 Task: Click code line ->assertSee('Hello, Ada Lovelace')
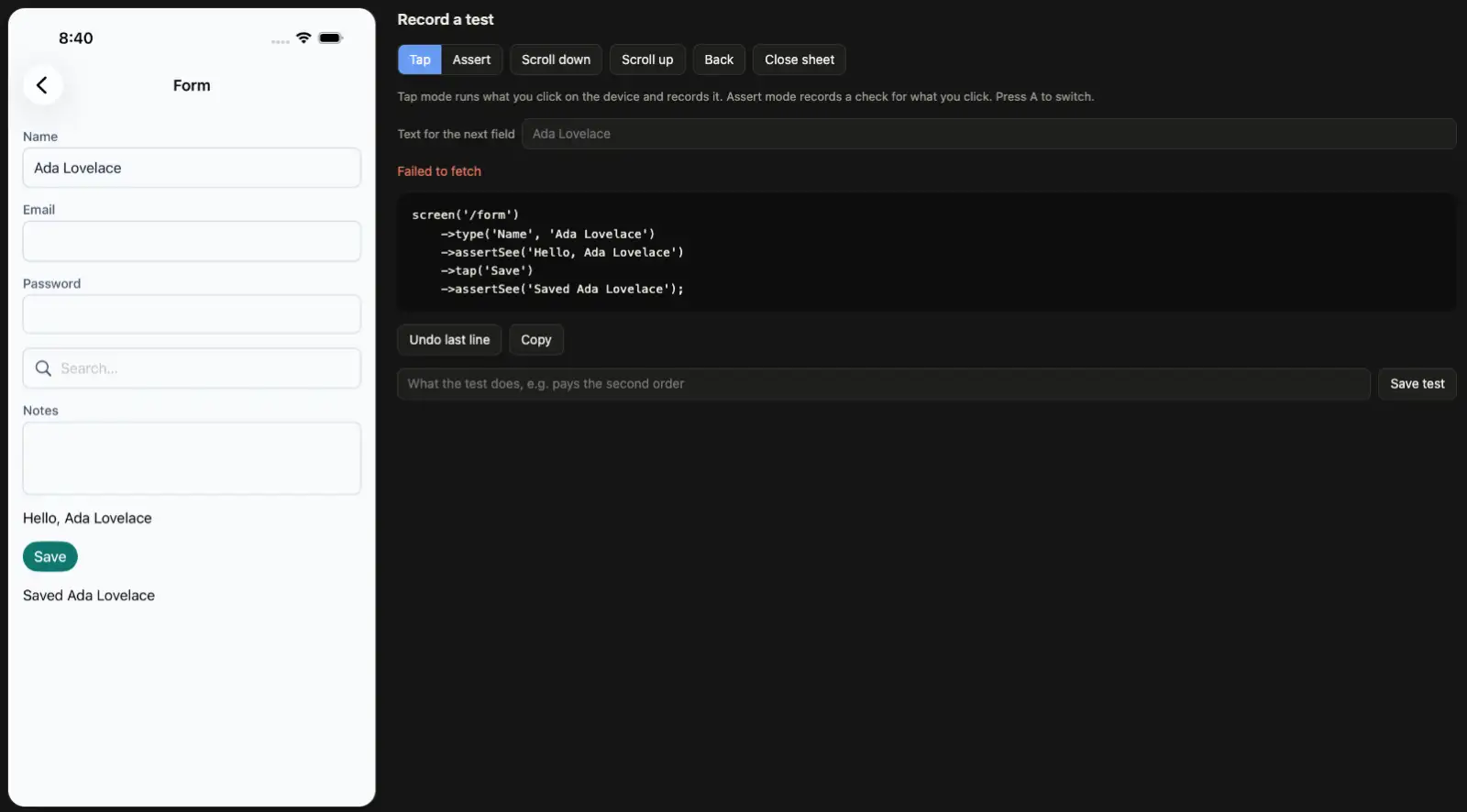[562, 252]
